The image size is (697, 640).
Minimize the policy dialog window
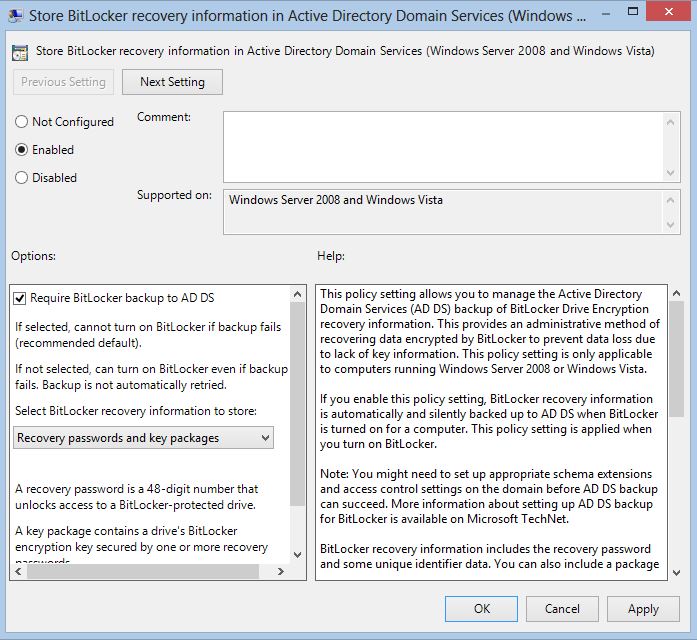pyautogui.click(x=605, y=14)
